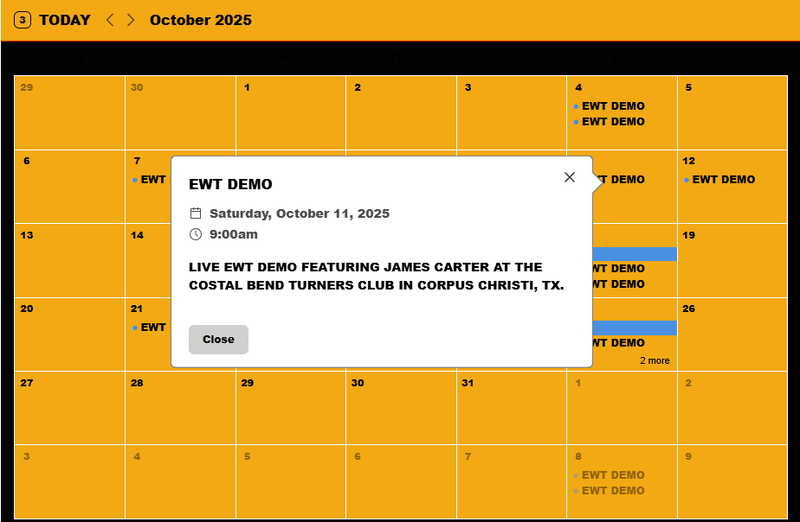The image size is (800, 522).
Task: Expand the "2 more" events link
Action: (655, 360)
